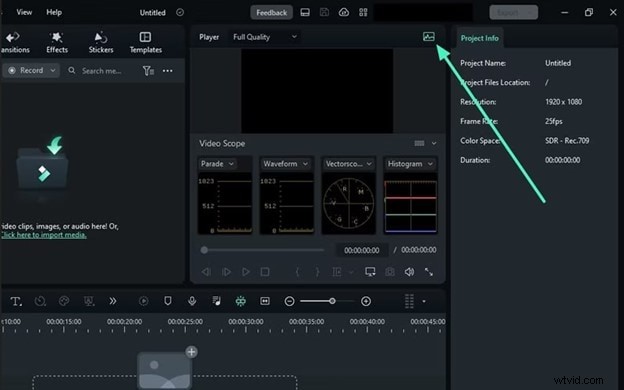Viewport: 624px width, 390px height.
Task: Select the Text tool in timeline toolbar
Action: click(x=16, y=301)
